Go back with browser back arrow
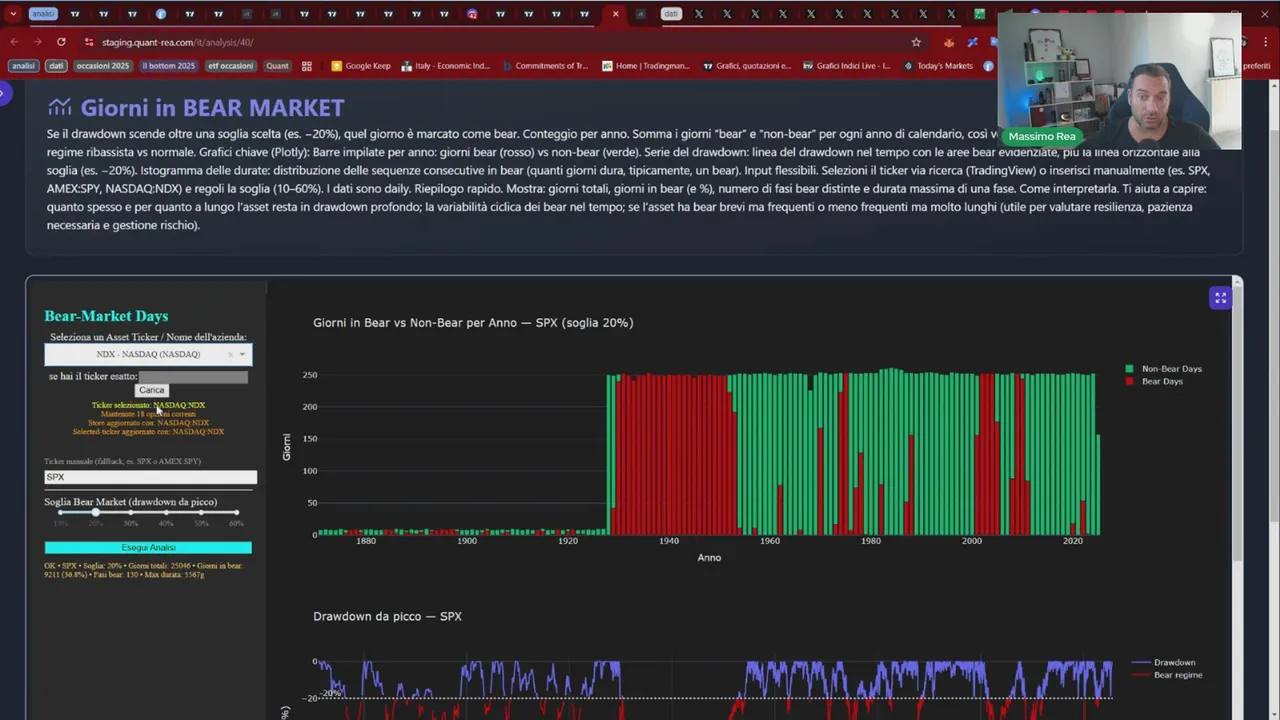The width and height of the screenshot is (1280, 720). tap(14, 42)
